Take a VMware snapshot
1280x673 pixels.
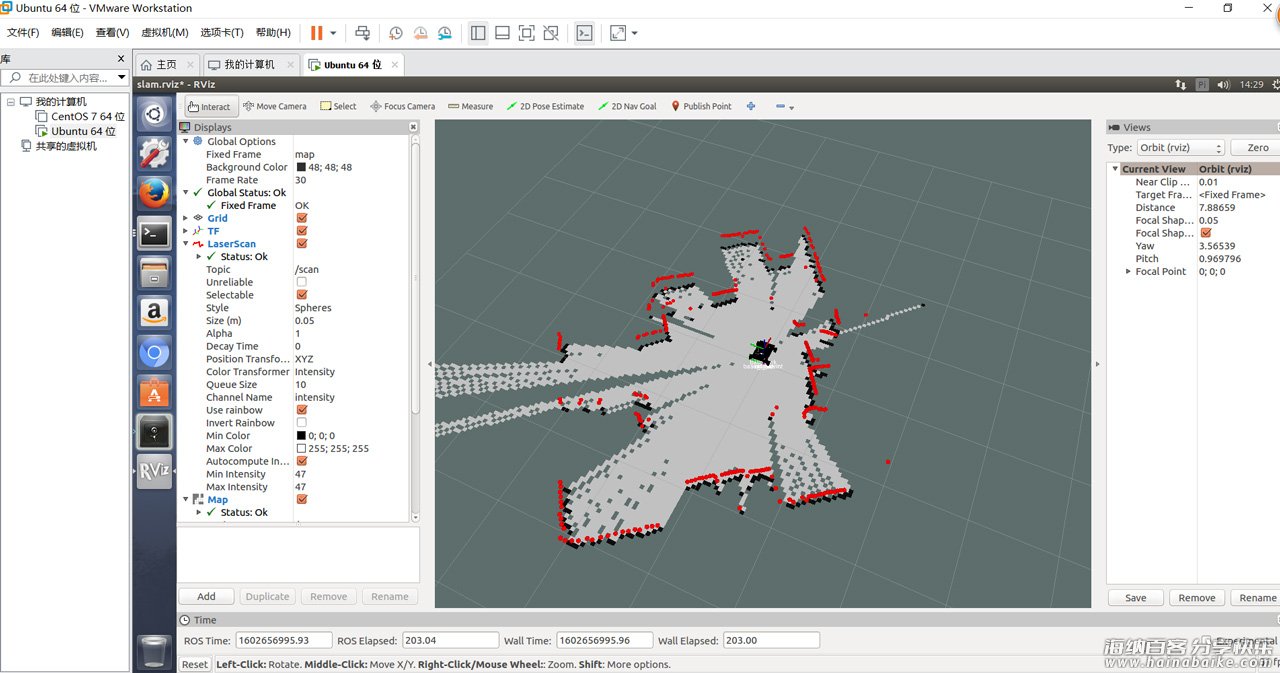click(x=396, y=33)
